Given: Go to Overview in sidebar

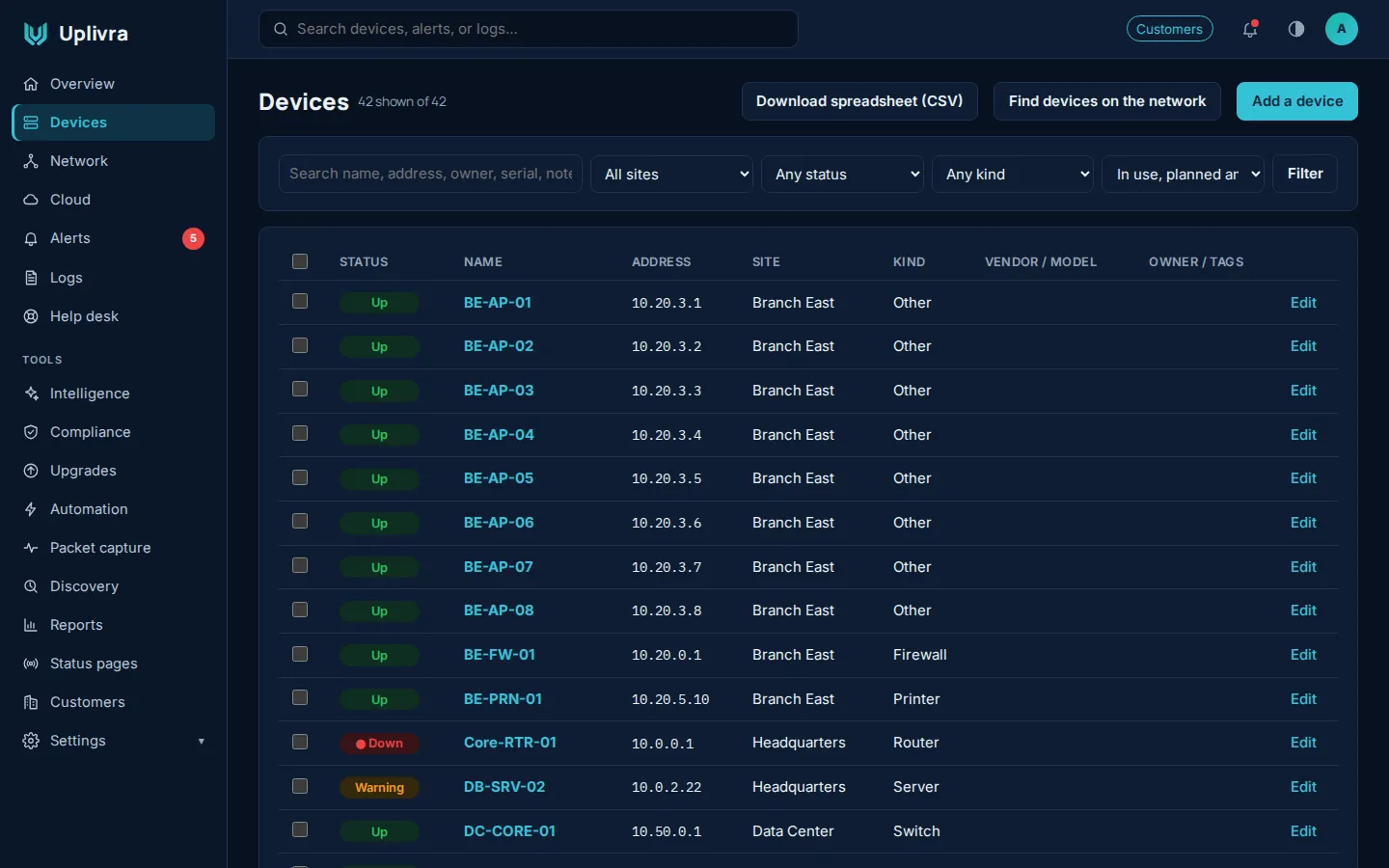Looking at the screenshot, I should [113, 84].
